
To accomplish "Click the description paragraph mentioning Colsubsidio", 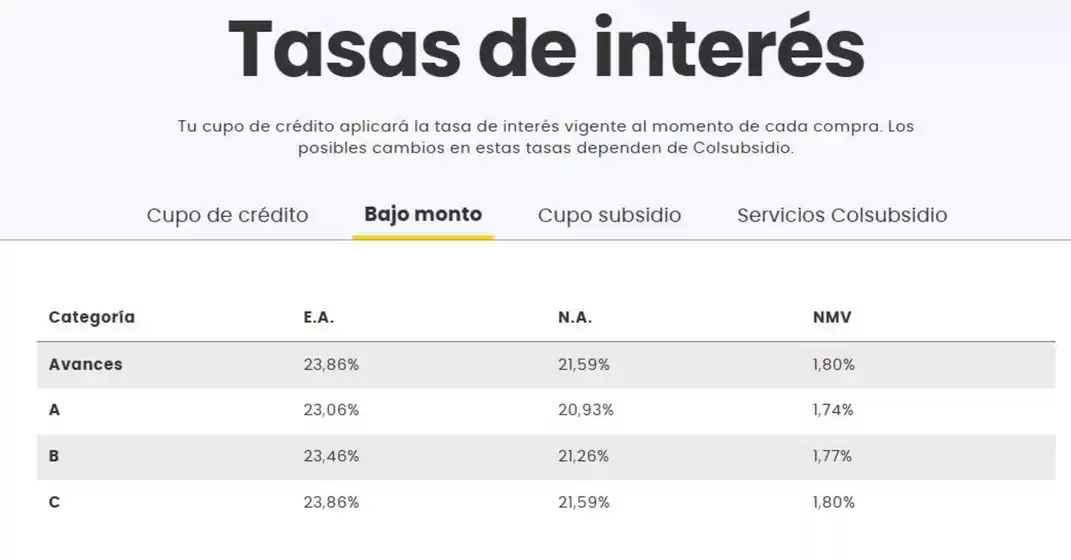I will coord(546,137).
